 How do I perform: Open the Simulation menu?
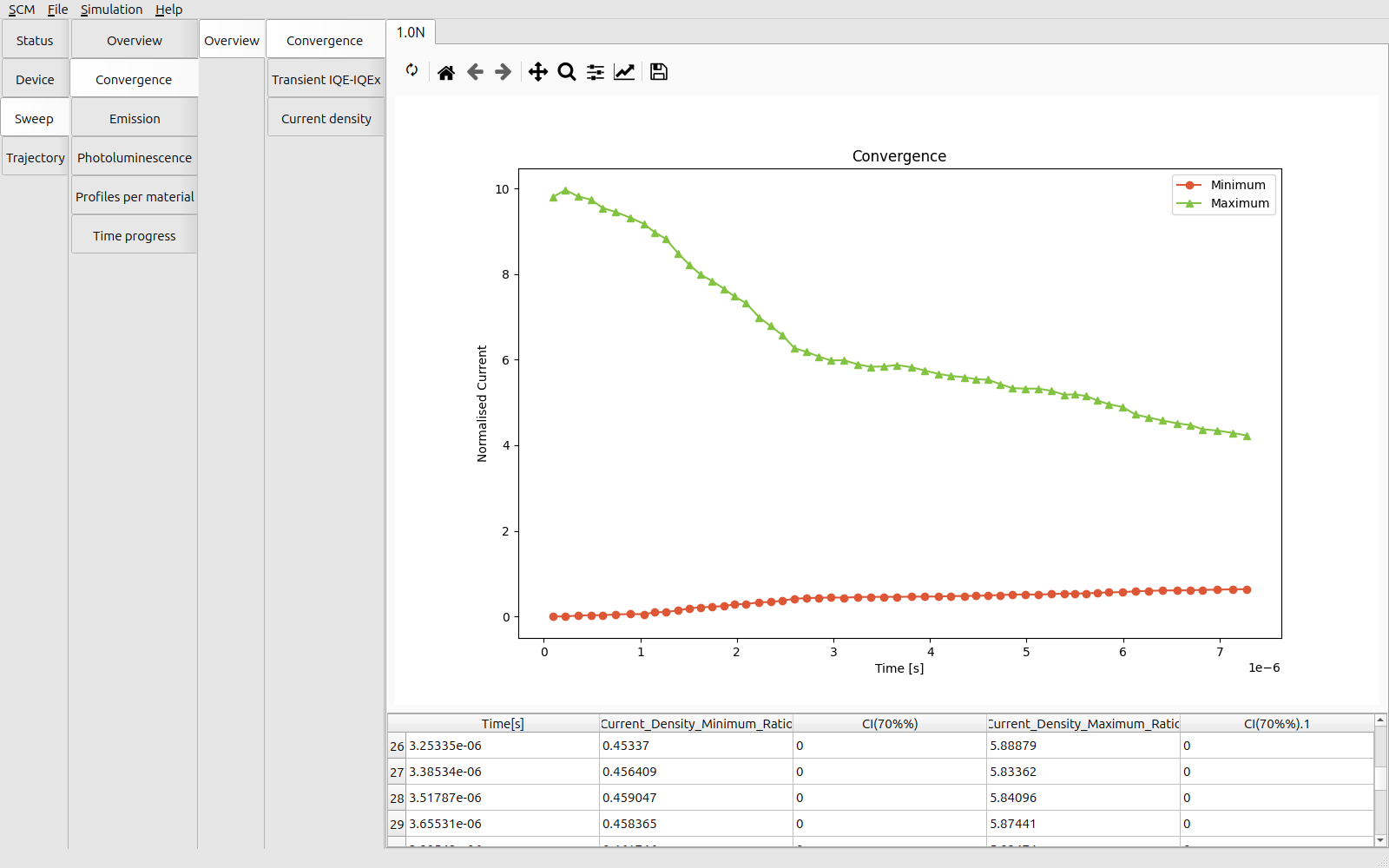click(x=111, y=10)
